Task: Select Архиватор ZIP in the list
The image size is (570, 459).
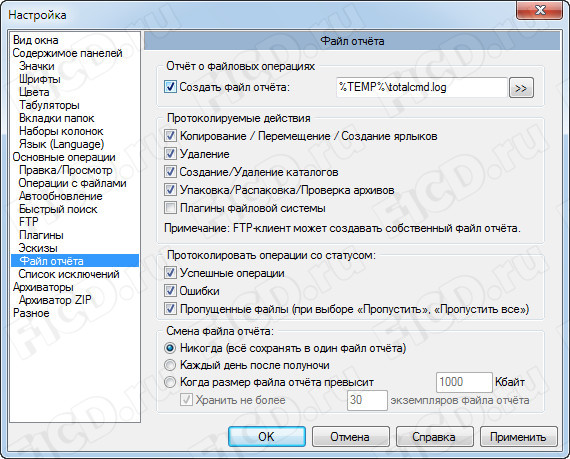Action: coord(55,300)
